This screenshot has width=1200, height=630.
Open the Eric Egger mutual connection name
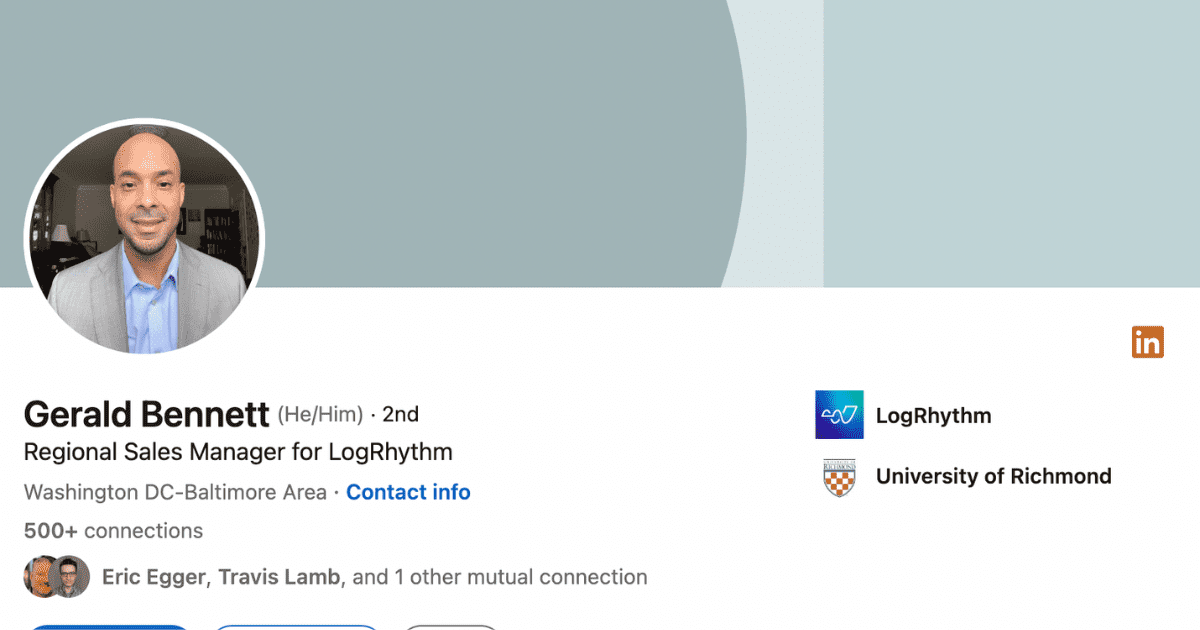(x=155, y=577)
